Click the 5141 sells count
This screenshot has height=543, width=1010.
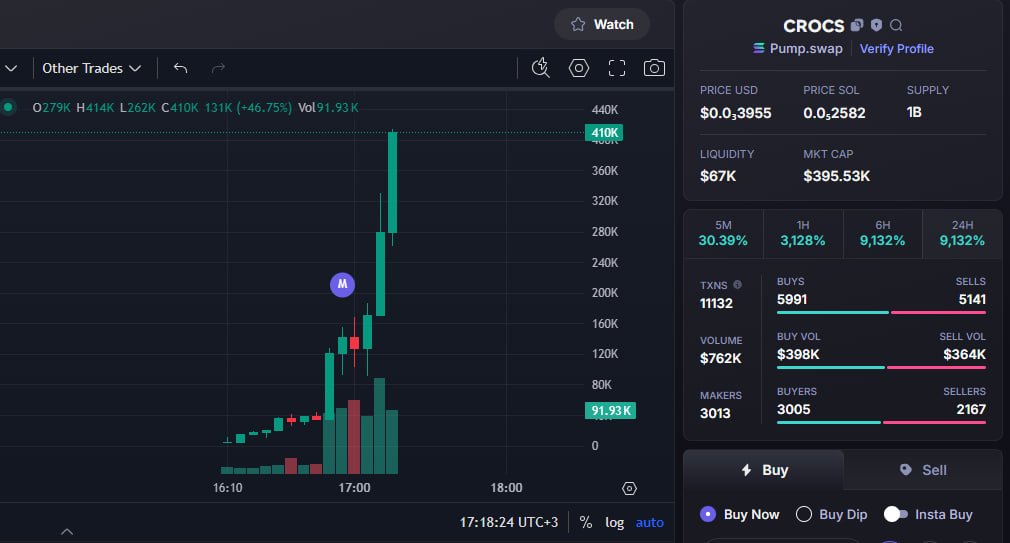pos(972,300)
